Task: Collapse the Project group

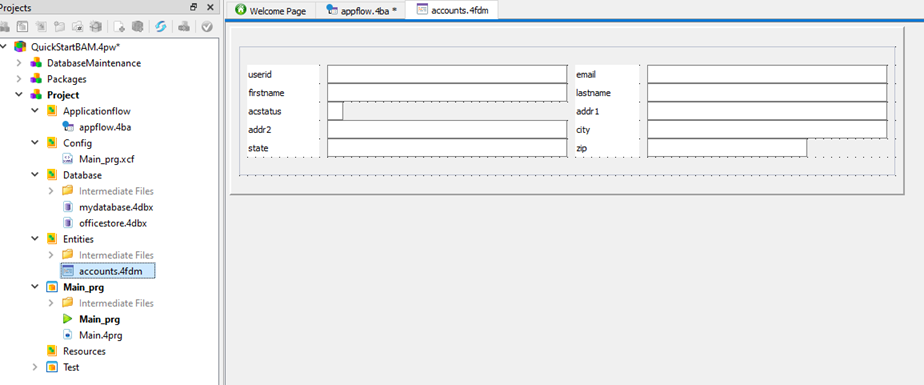Action: click(x=19, y=94)
